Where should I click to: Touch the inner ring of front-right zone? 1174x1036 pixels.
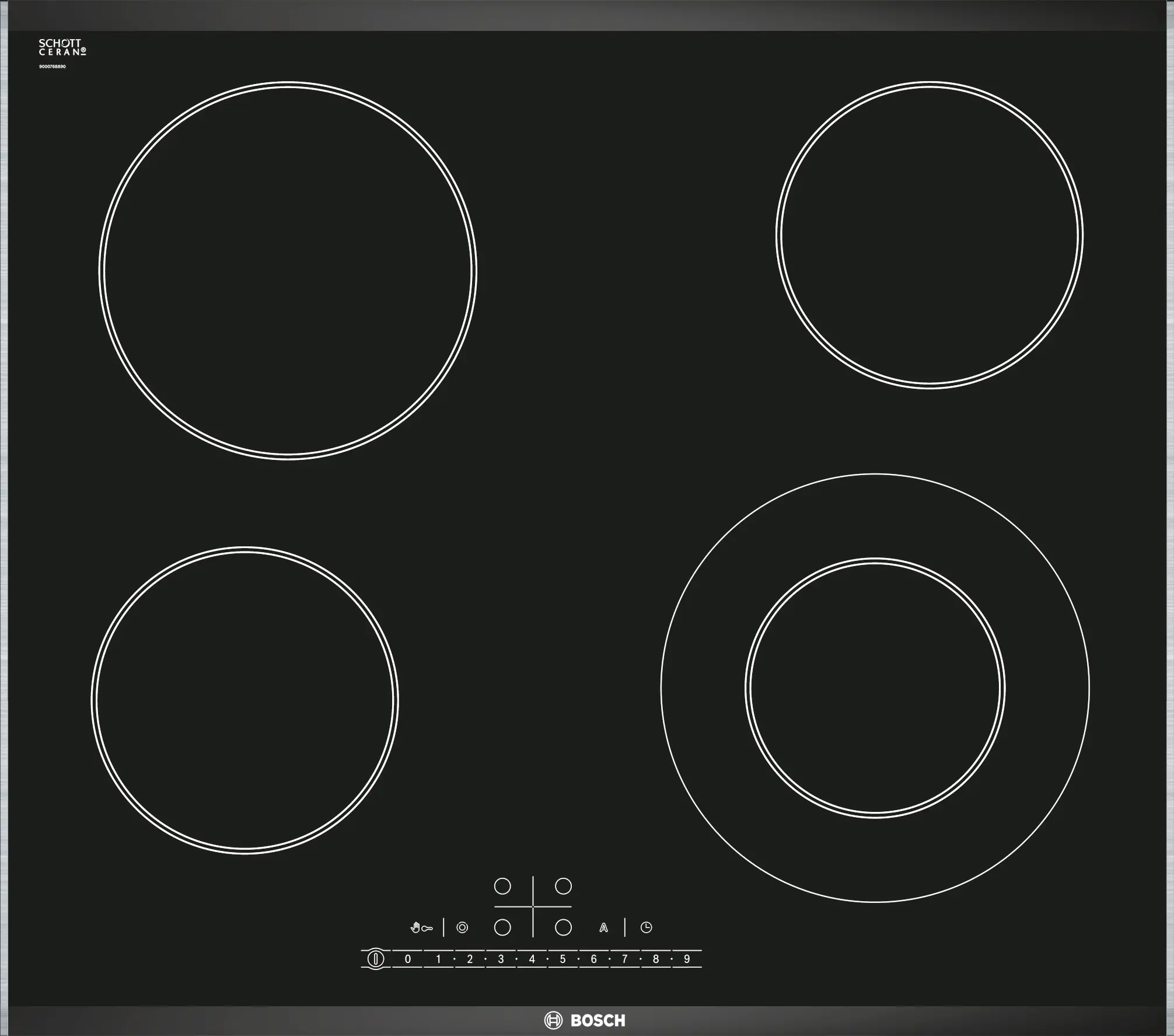875,688
